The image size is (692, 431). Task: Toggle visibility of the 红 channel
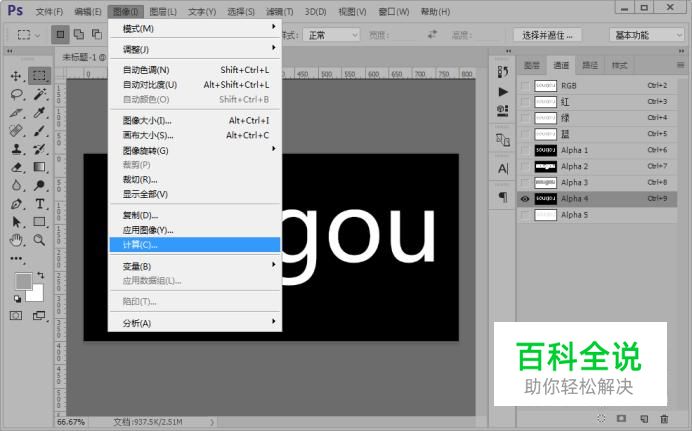(525, 102)
